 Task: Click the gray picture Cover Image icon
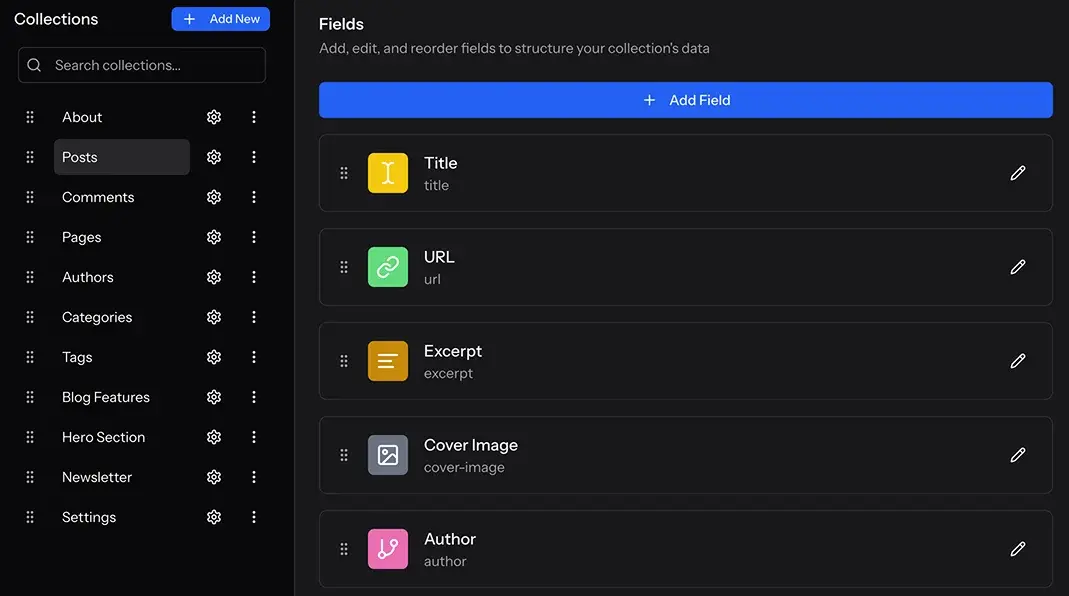(388, 456)
